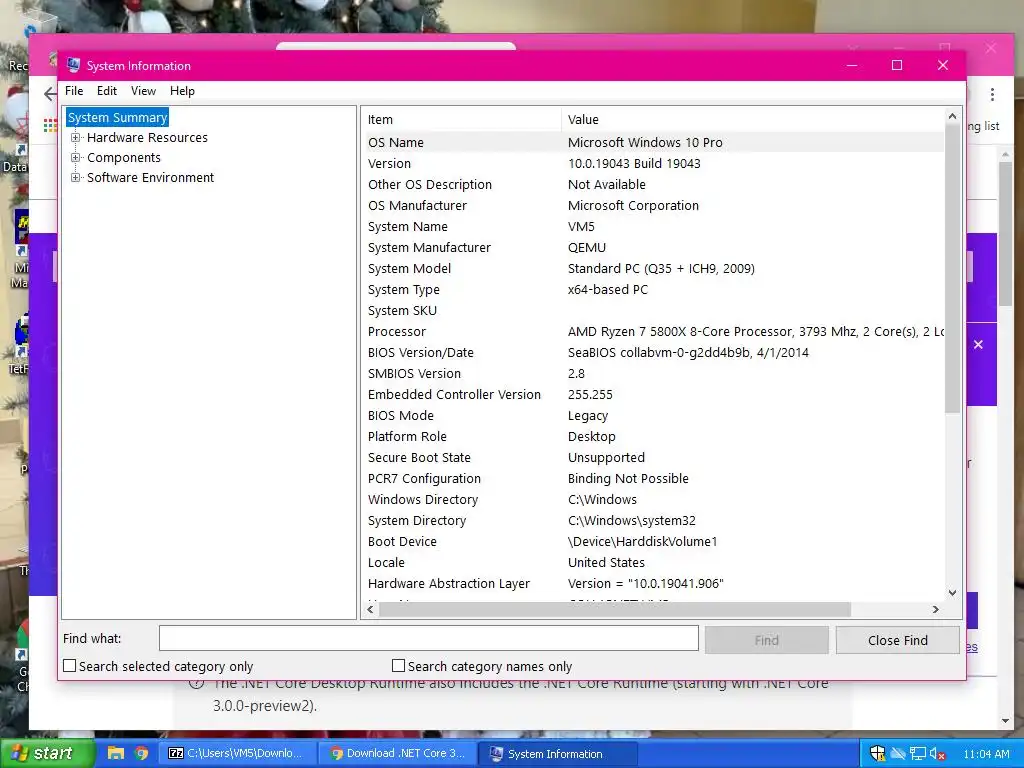Screen dimensions: 1024x768
Task: Switch to Download .NET Core taskbar item
Action: click(x=398, y=753)
